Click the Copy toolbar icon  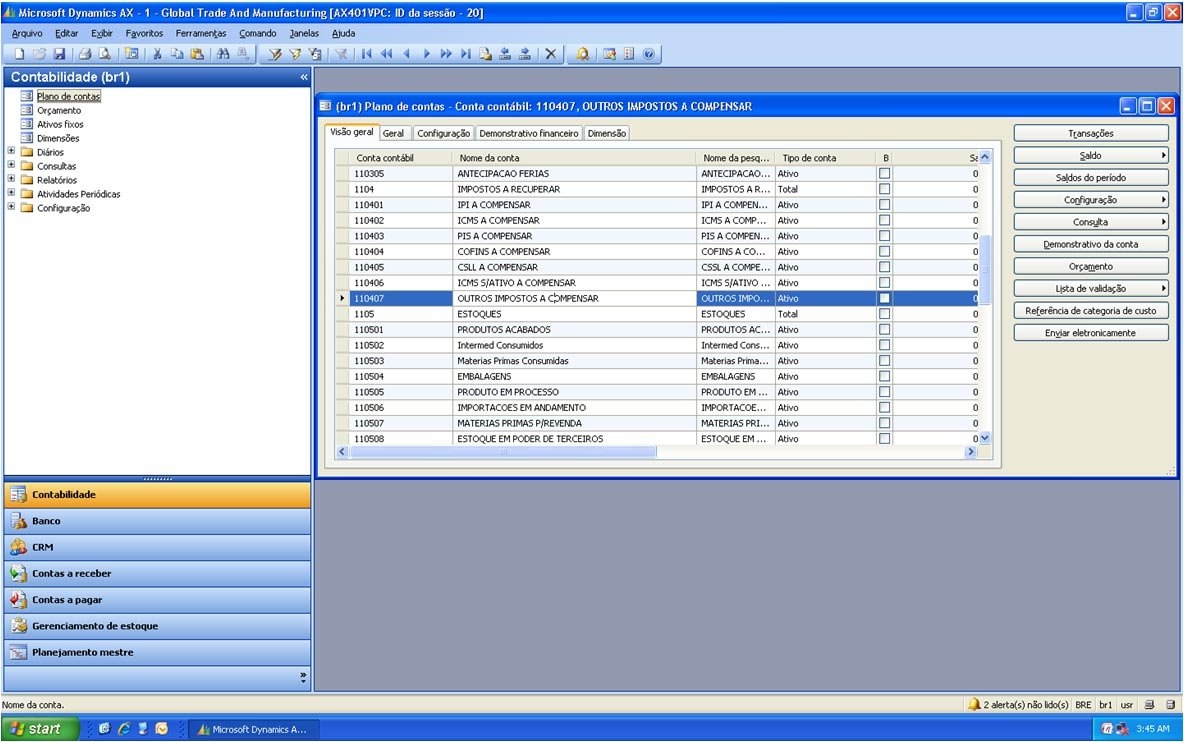tap(177, 54)
